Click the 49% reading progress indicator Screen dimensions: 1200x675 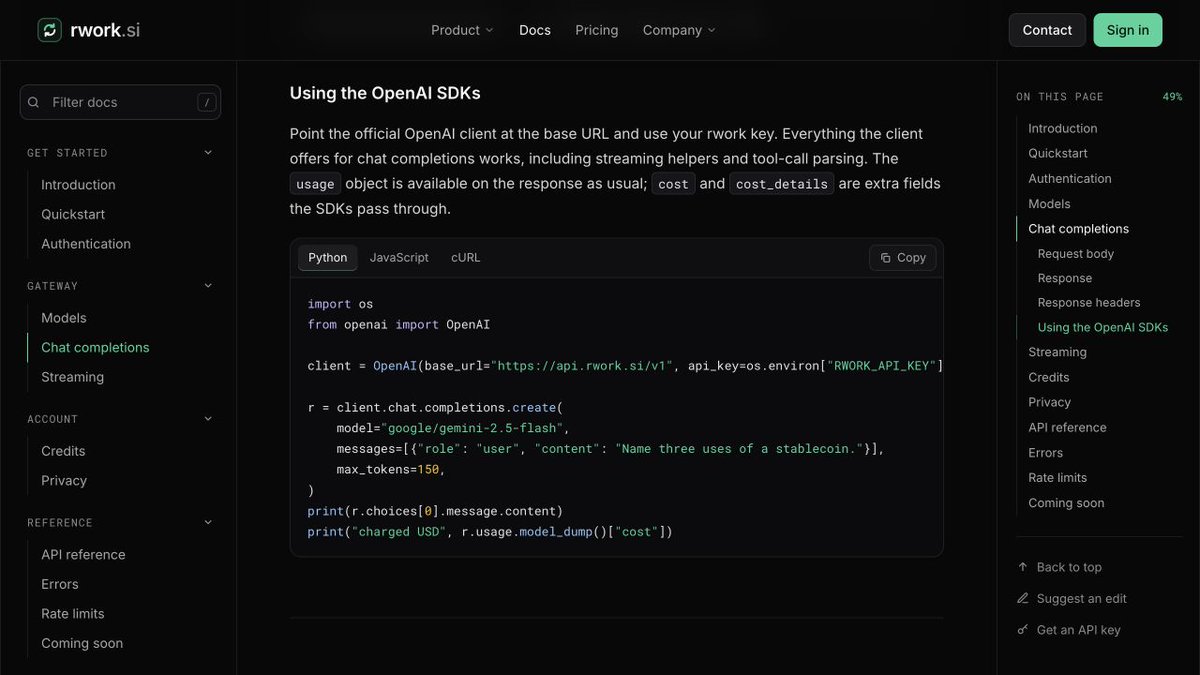point(1172,97)
